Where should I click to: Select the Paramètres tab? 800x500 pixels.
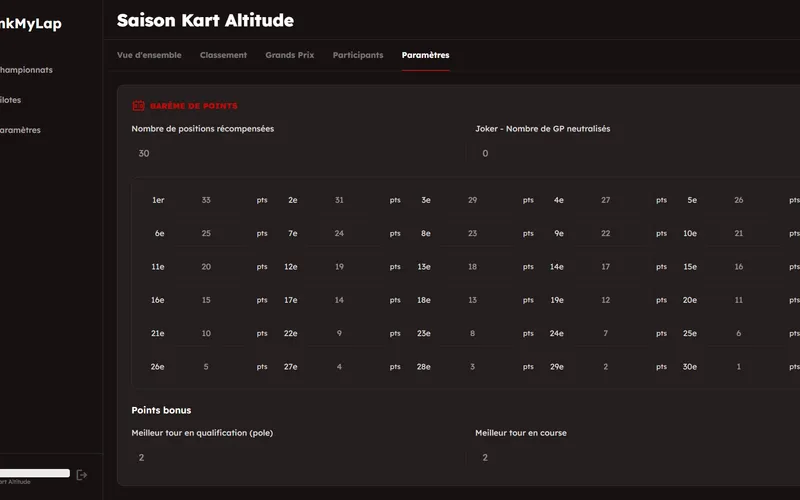(425, 55)
